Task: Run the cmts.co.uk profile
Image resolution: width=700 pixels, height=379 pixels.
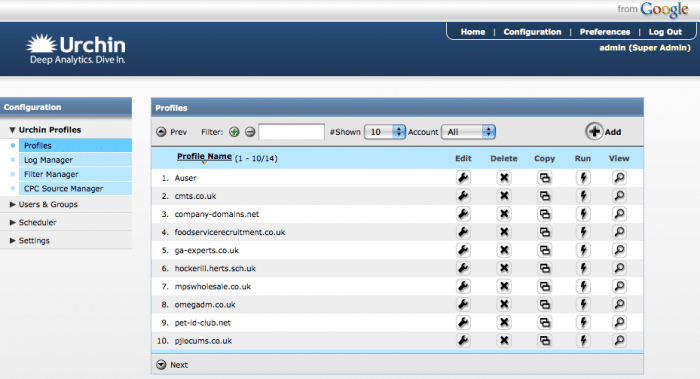Action: click(x=583, y=196)
